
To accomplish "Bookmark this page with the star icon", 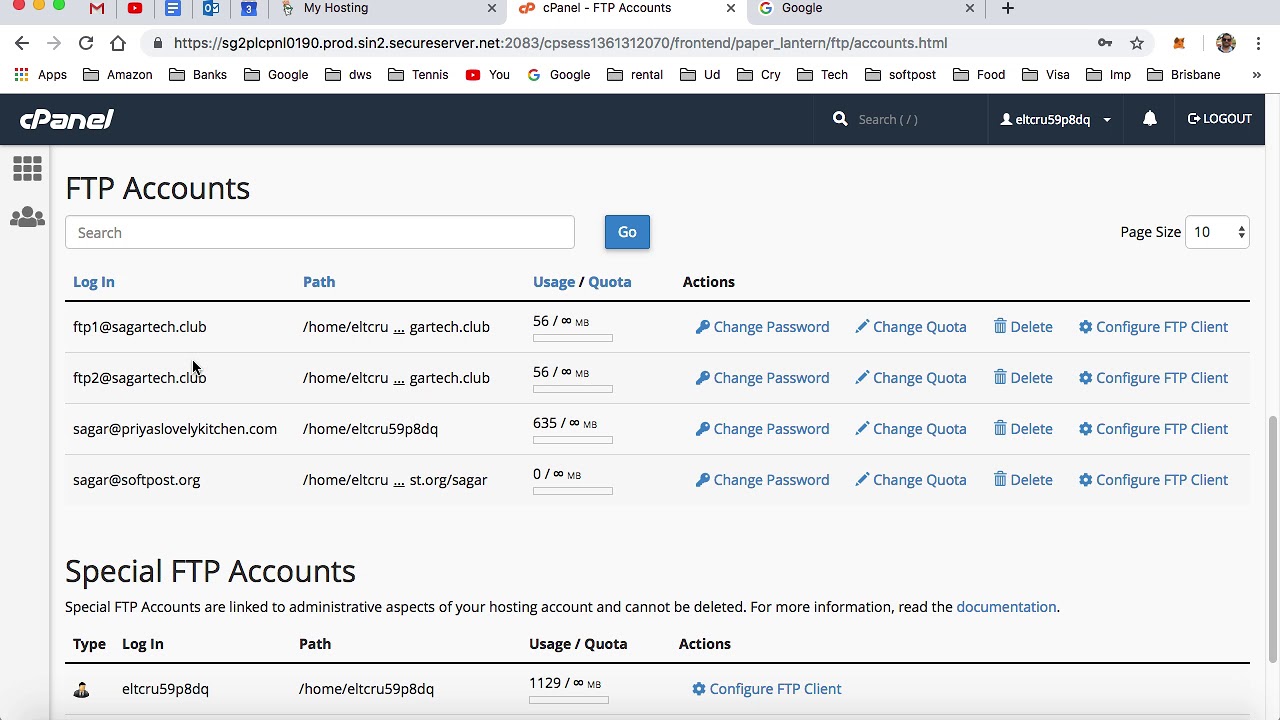I will tap(1137, 43).
